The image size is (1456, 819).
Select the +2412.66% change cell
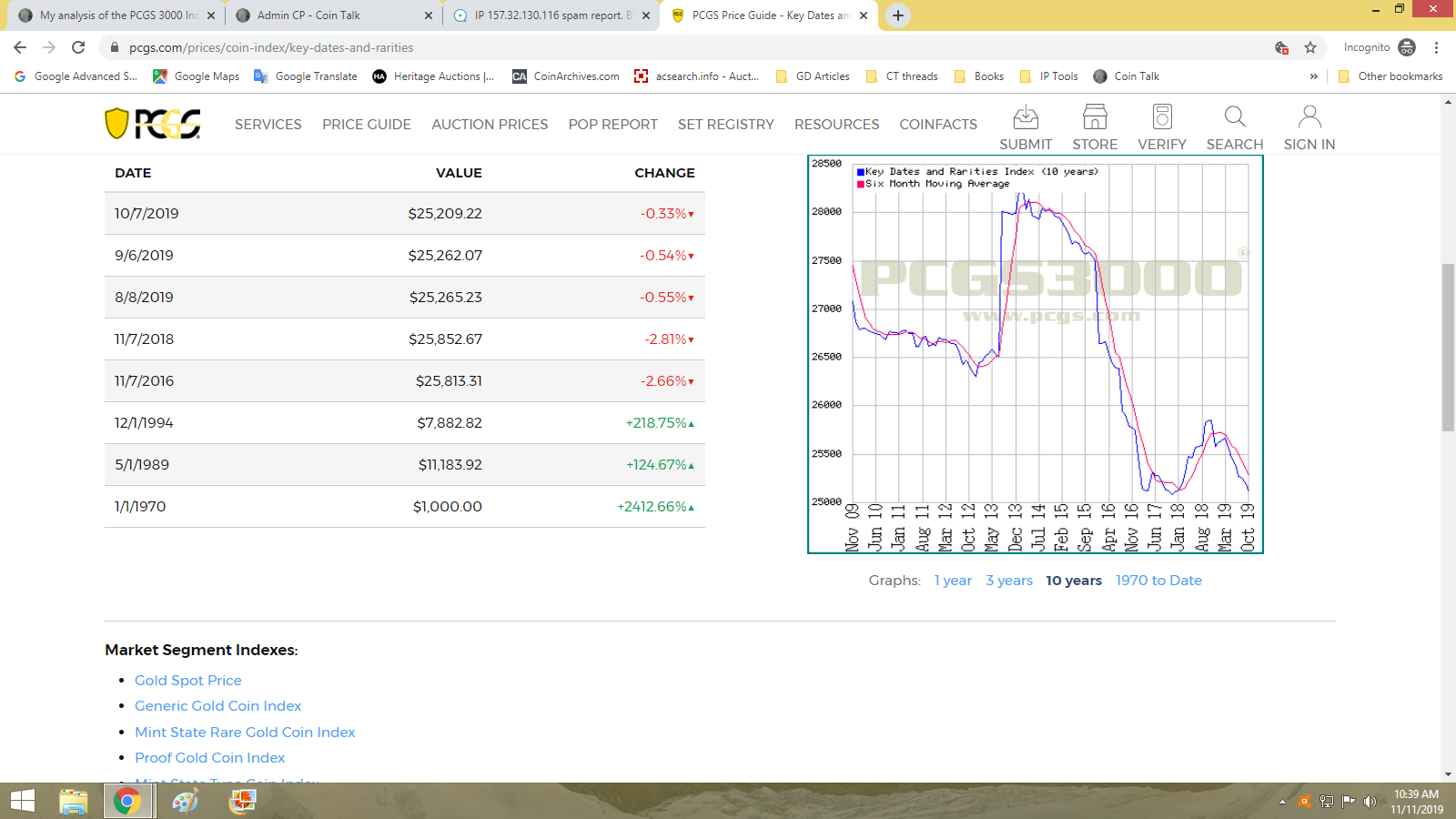[x=656, y=507]
